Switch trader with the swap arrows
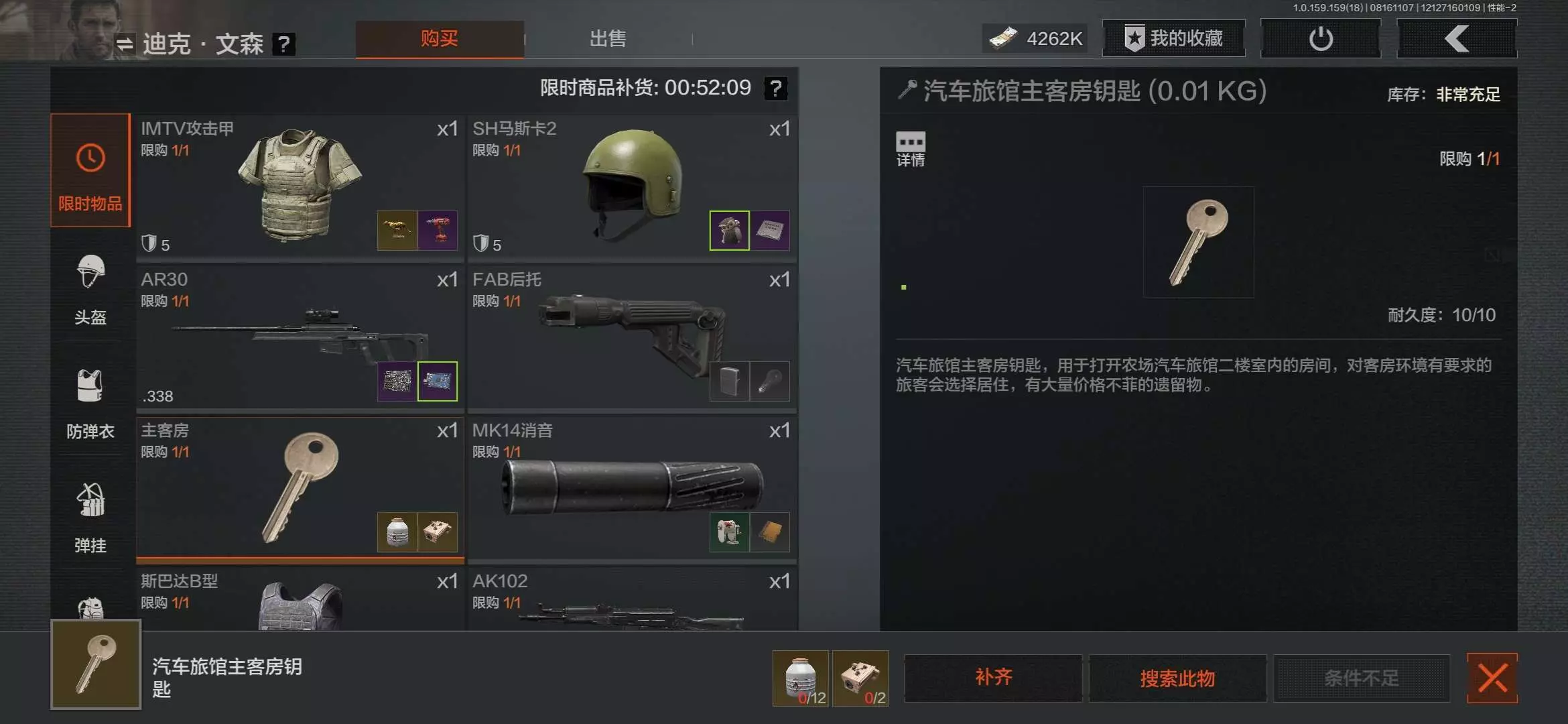 pos(125,44)
